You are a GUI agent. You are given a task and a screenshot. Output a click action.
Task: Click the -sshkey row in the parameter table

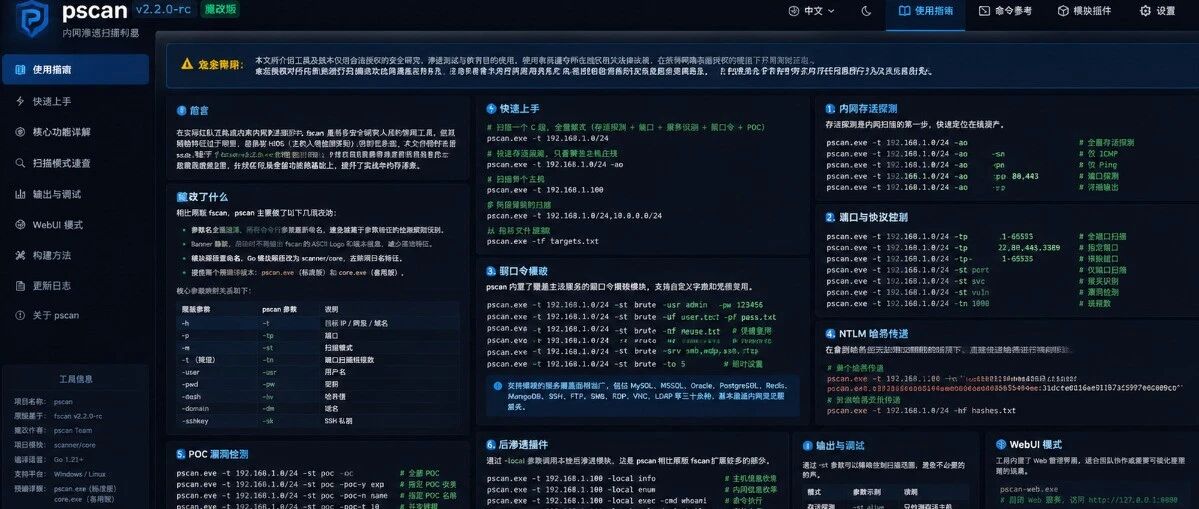coord(318,420)
